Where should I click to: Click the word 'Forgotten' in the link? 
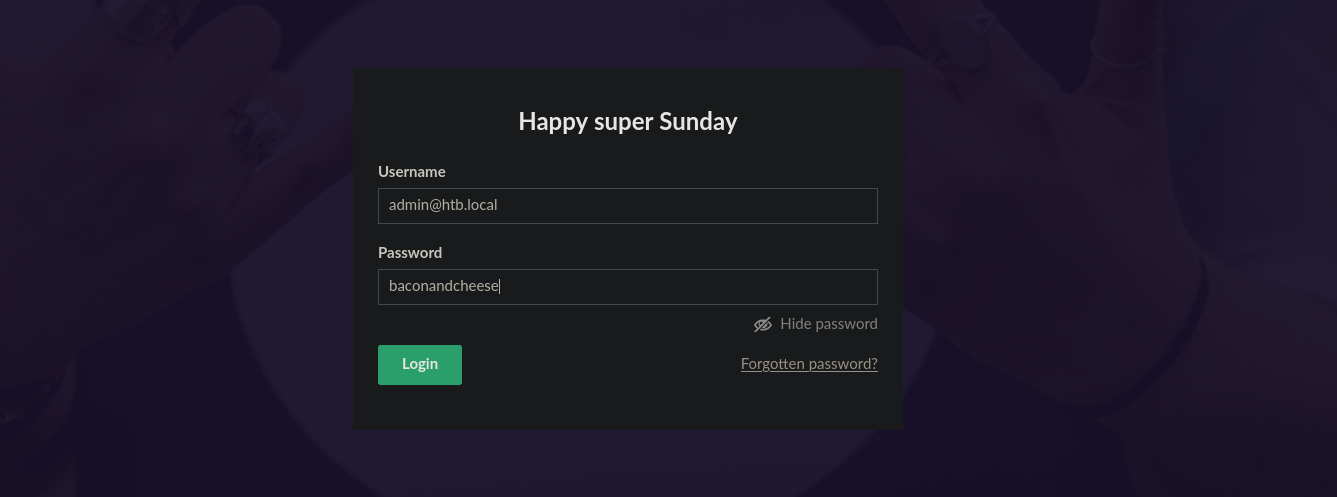(x=773, y=364)
